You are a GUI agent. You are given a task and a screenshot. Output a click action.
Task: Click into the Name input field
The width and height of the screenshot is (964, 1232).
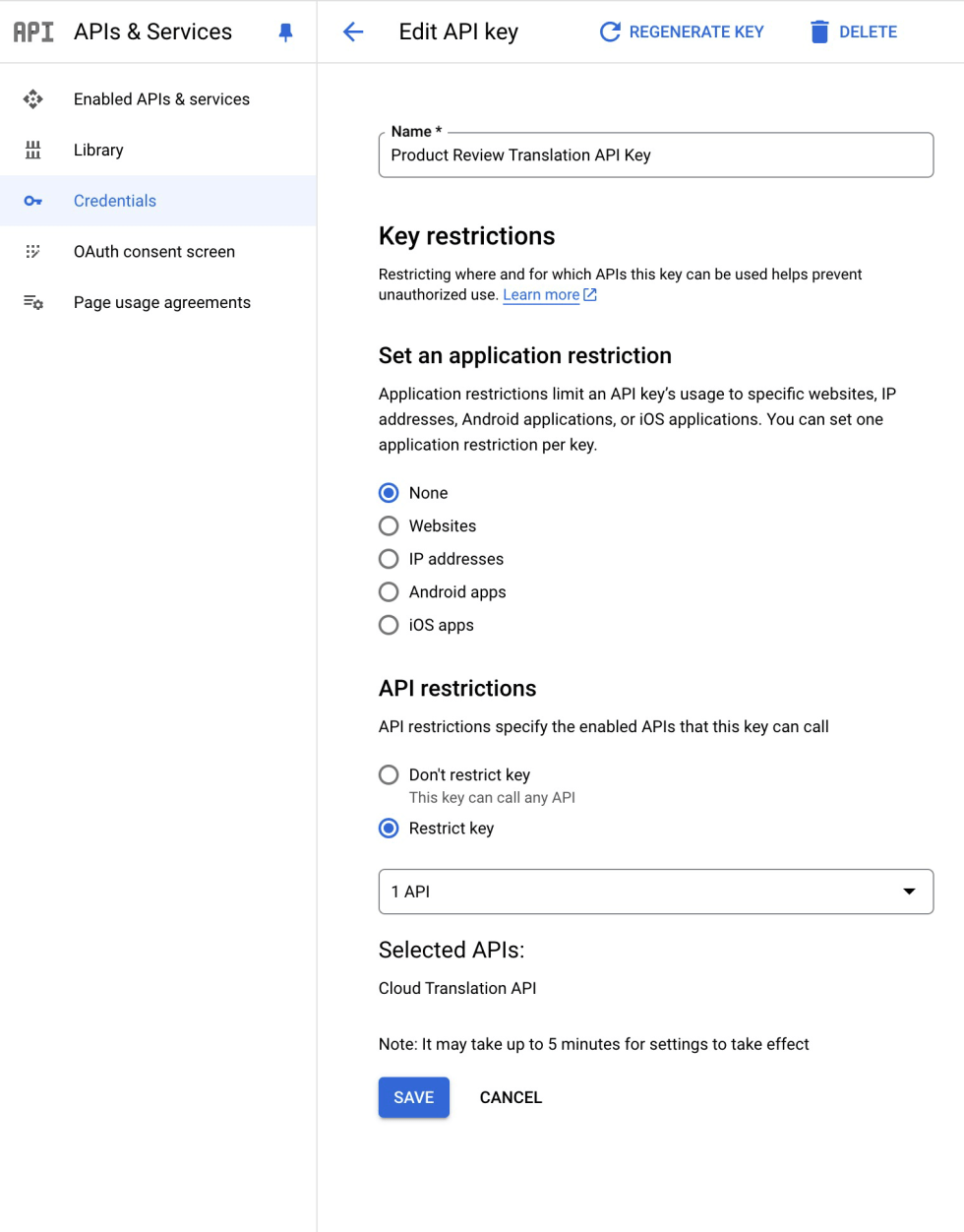click(x=655, y=155)
